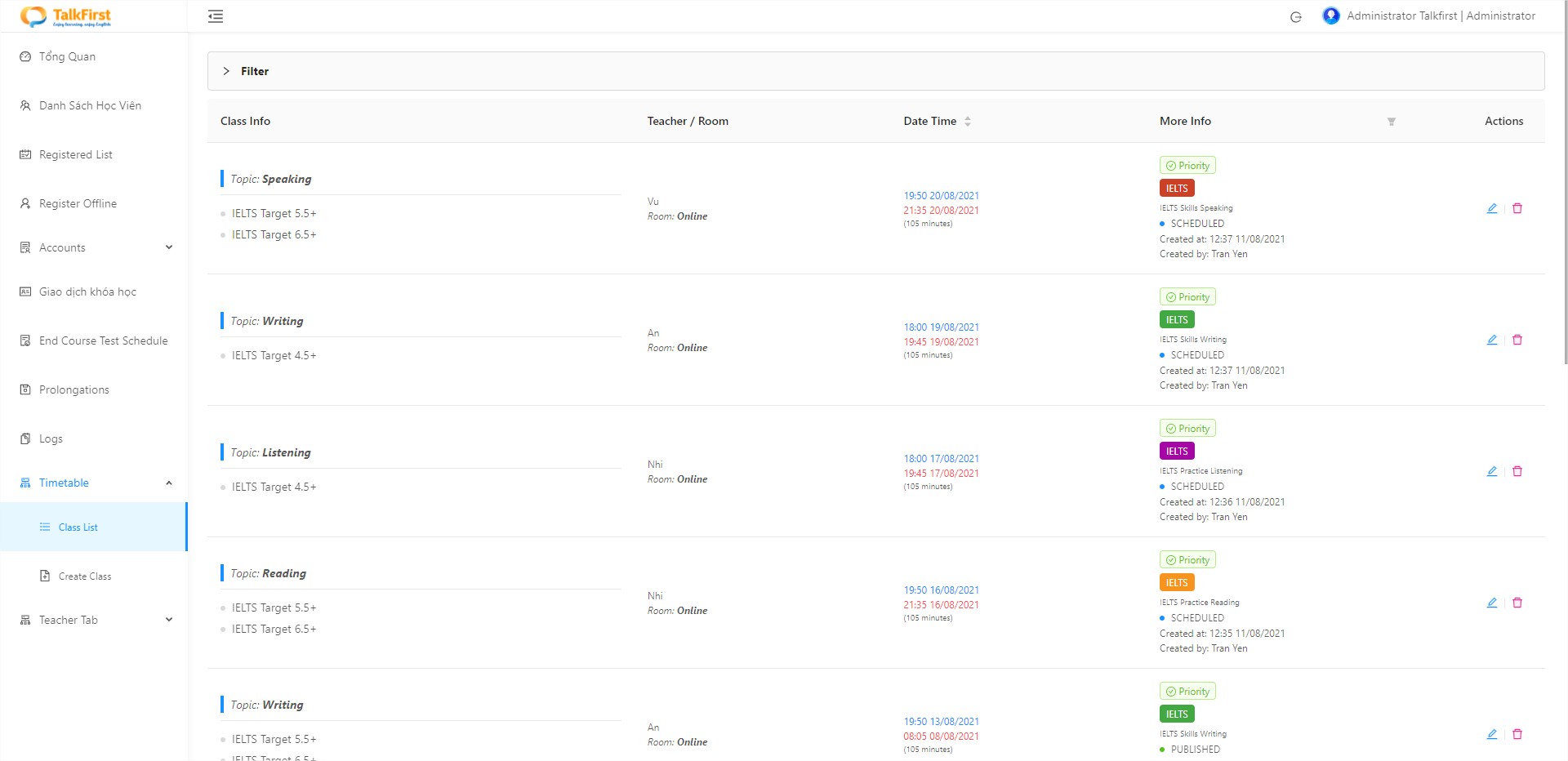Open Register Offline page
The width and height of the screenshot is (1568, 761).
tap(78, 203)
